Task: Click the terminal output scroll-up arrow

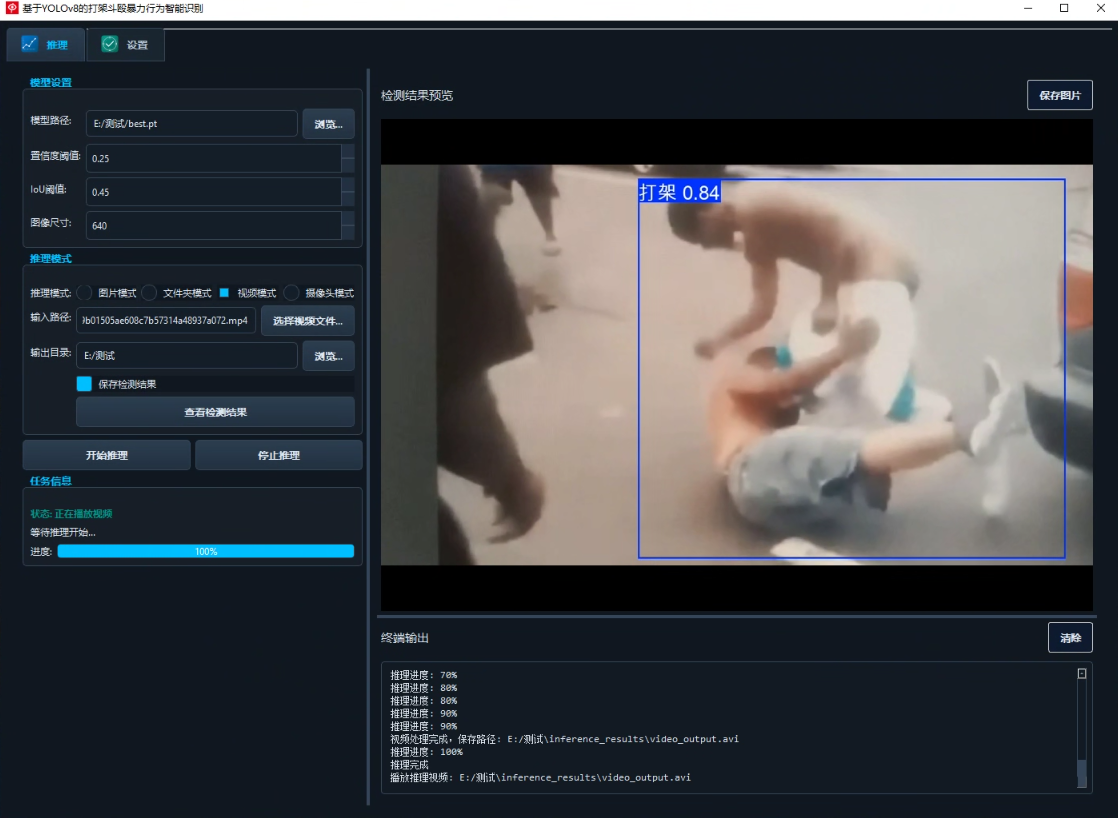Action: pyautogui.click(x=1082, y=673)
